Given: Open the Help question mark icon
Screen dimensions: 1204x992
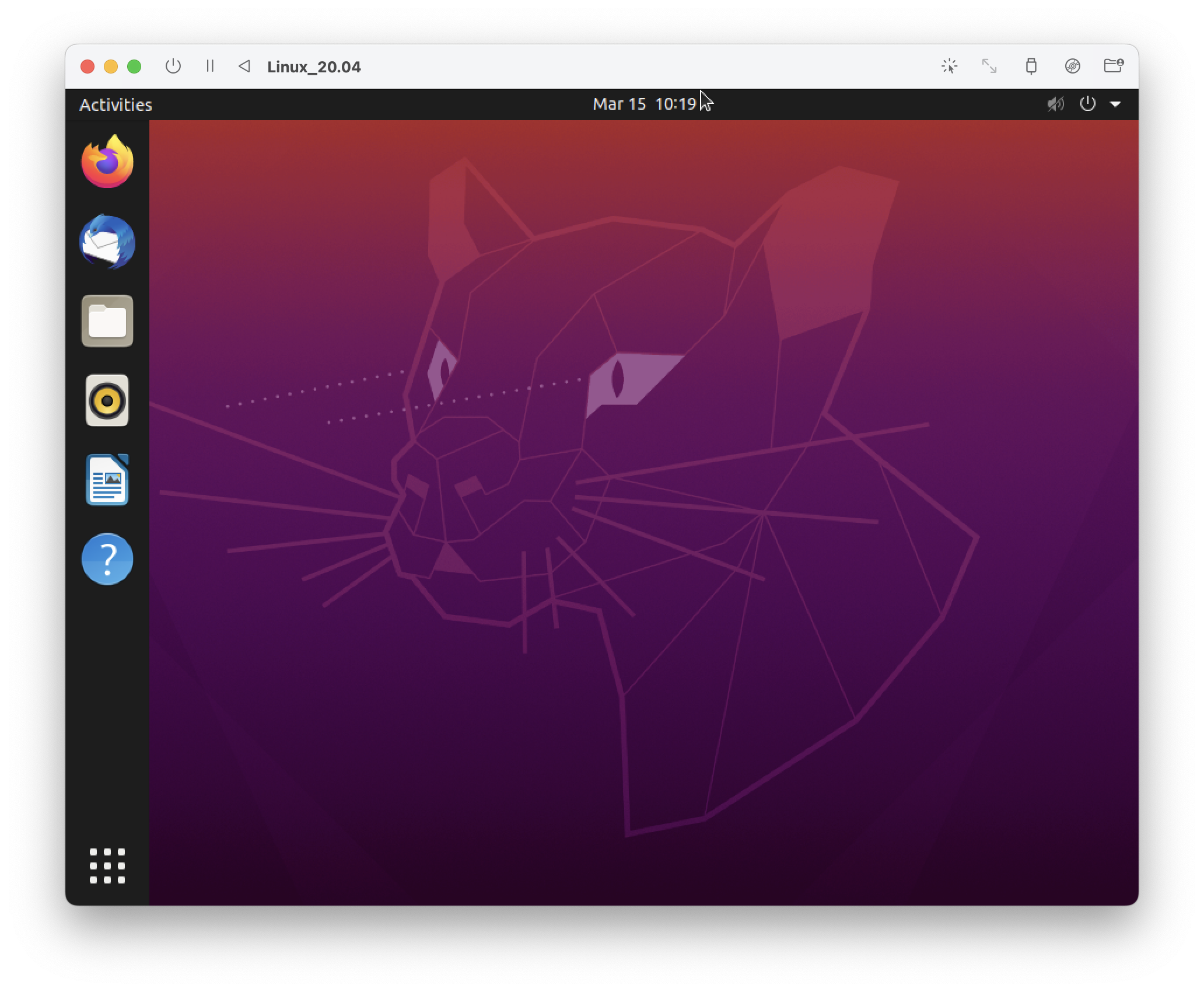Looking at the screenshot, I should point(107,559).
